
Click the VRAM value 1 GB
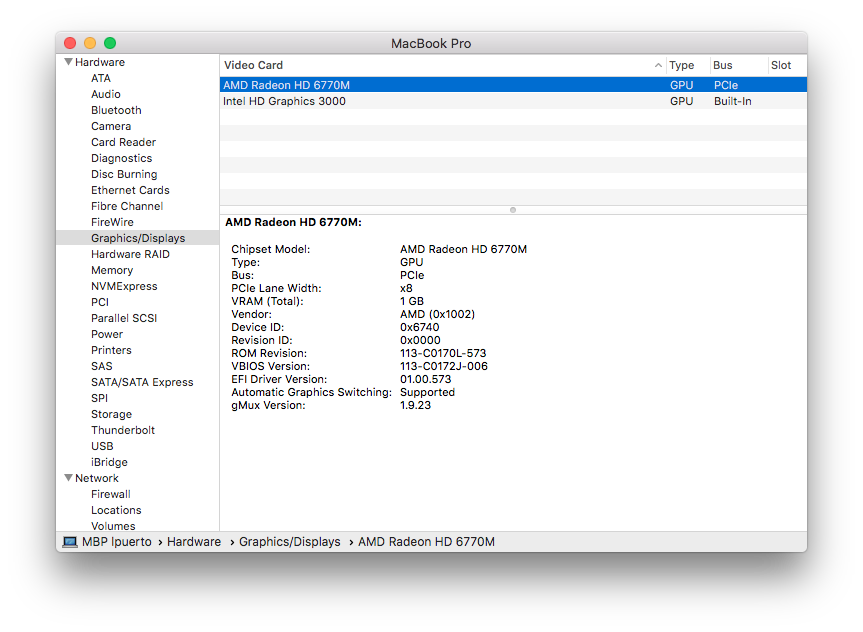(412, 301)
